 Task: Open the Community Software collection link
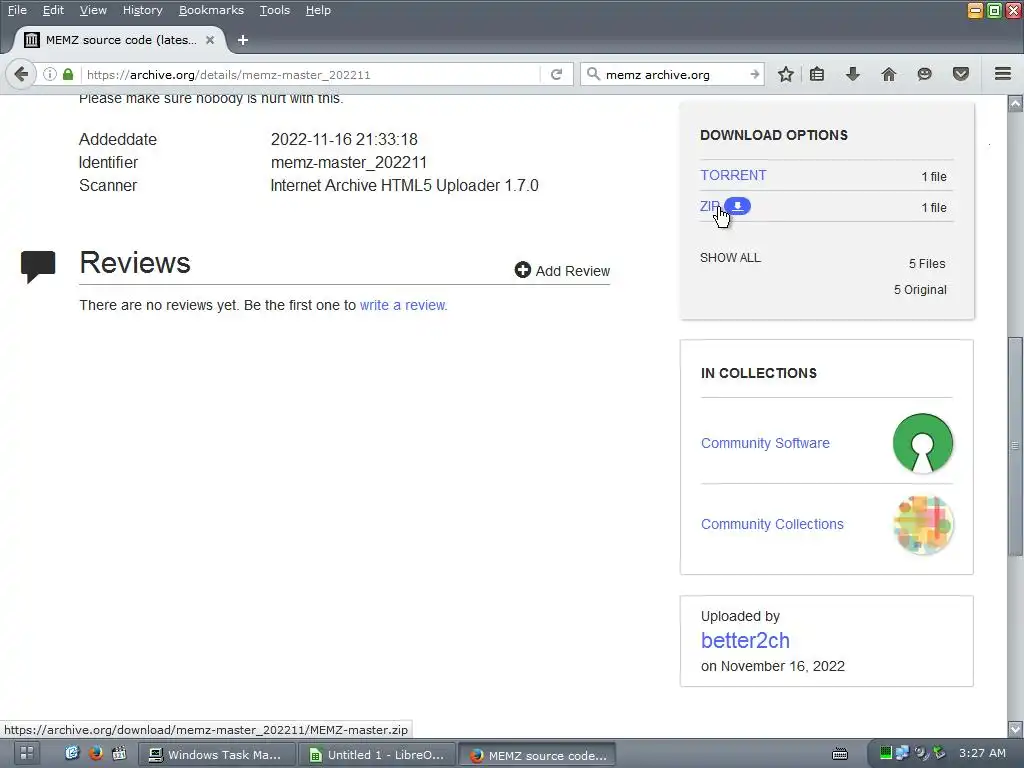(765, 443)
